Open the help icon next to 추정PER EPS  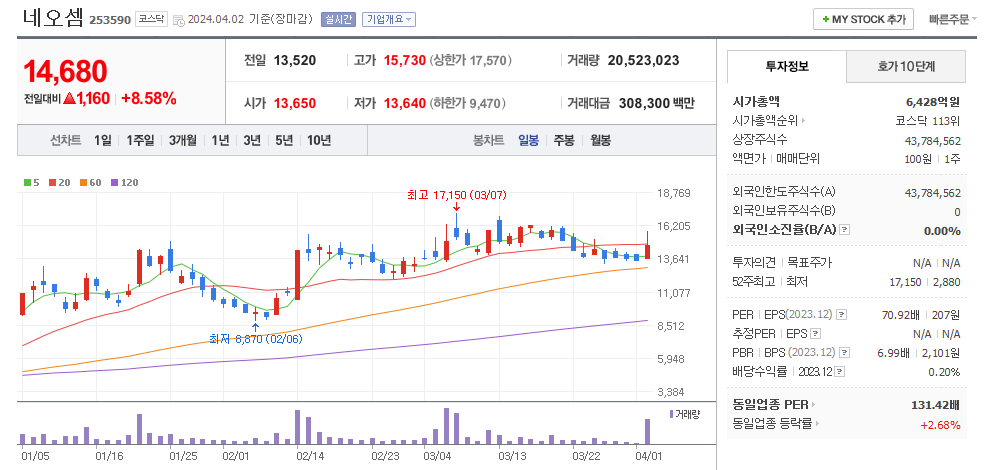816,334
